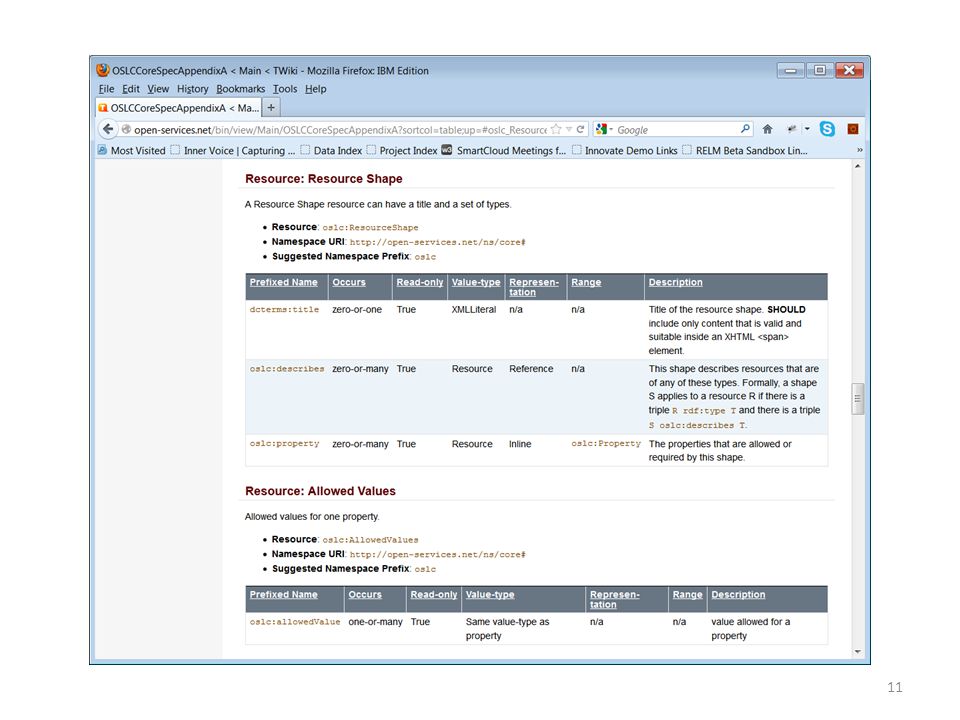Open the File menu

click(107, 89)
